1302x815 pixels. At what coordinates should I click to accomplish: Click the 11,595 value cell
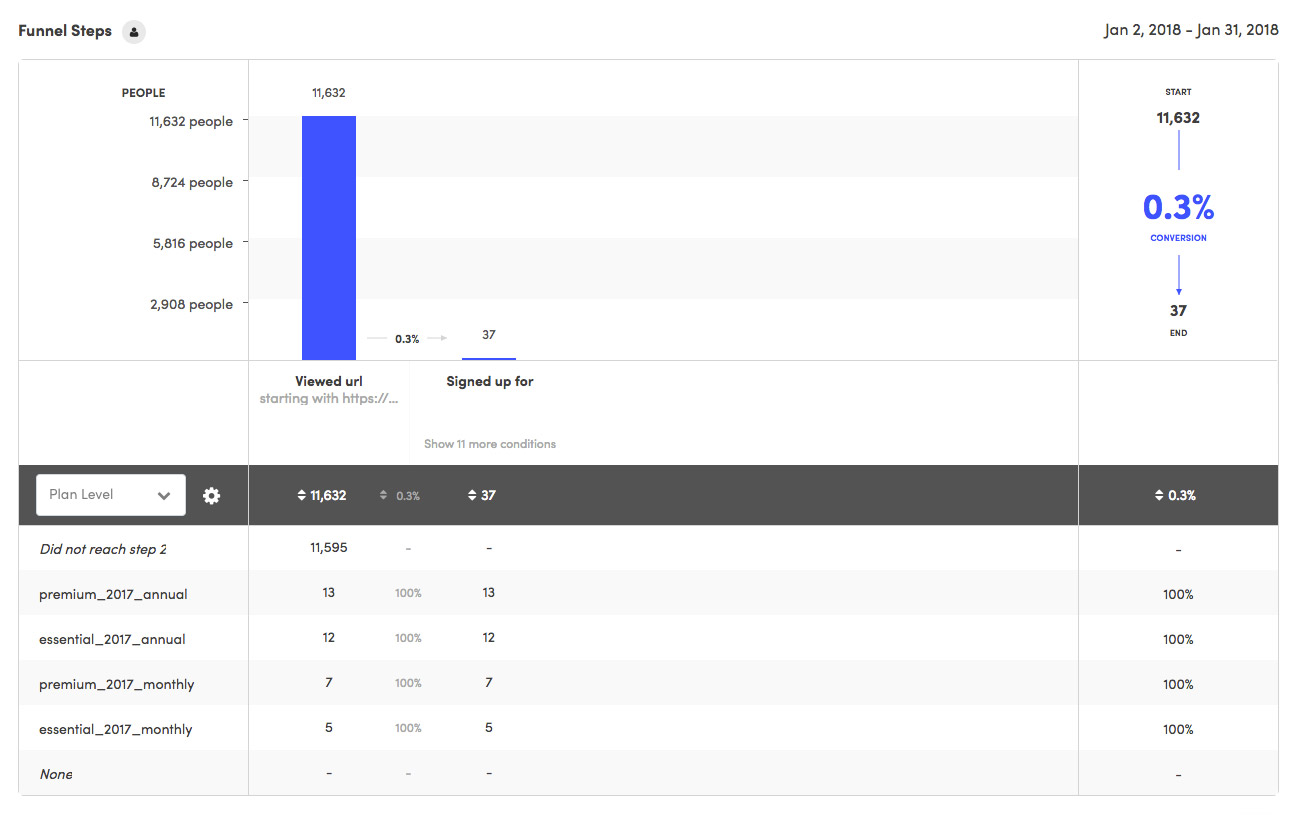[x=329, y=548]
